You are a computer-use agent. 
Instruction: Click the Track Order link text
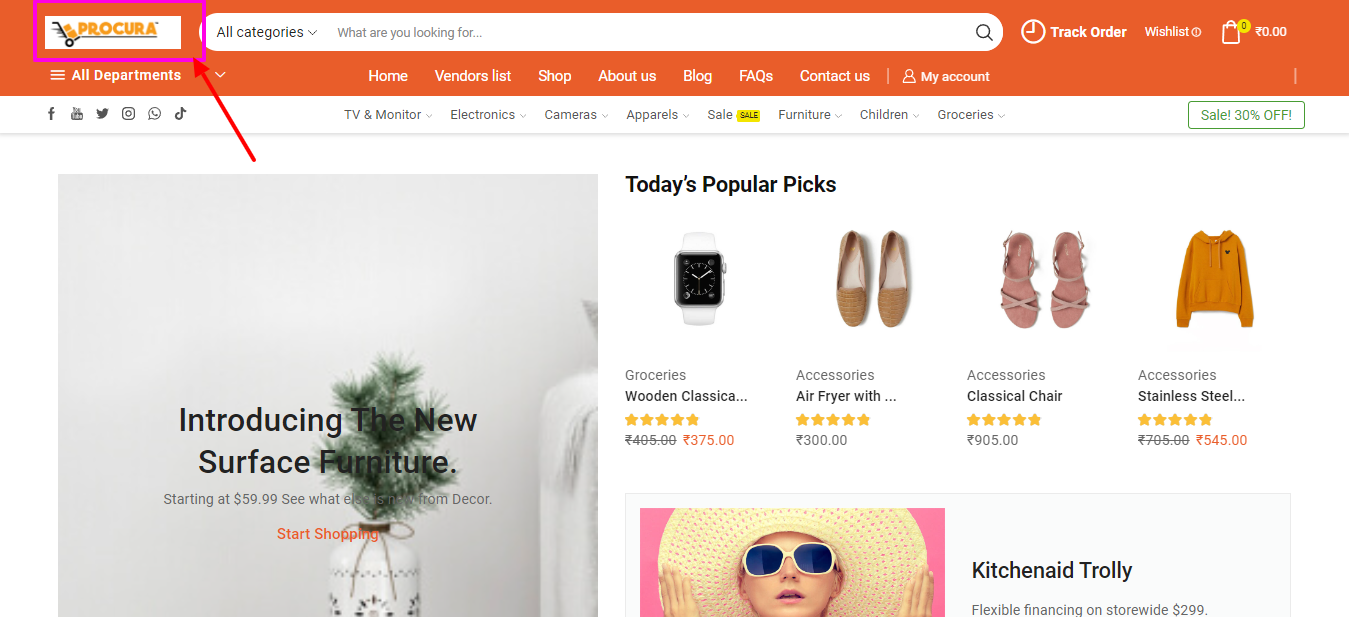1088,32
